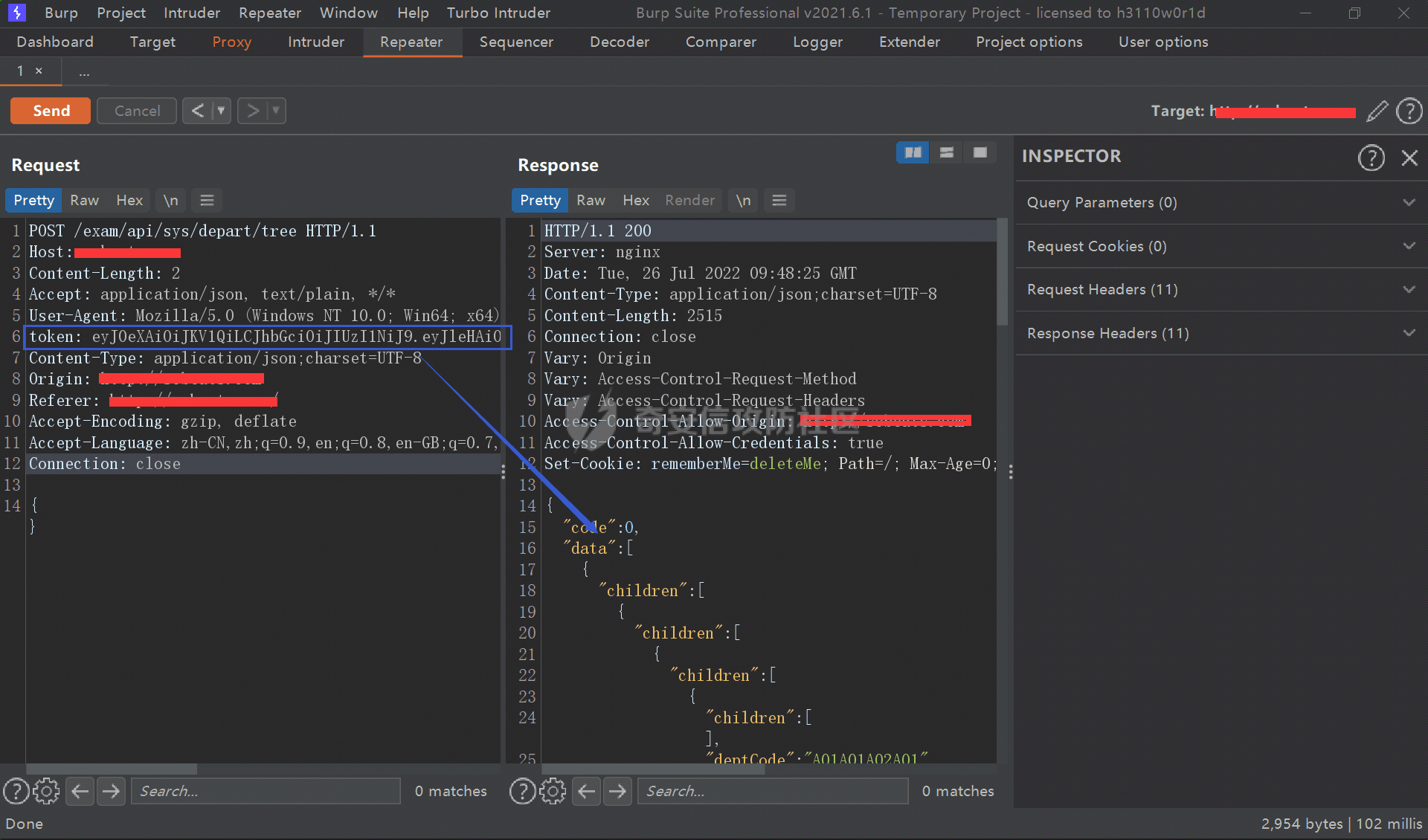Switch to the Extender tab
The width and height of the screenshot is (1428, 840).
tap(910, 42)
